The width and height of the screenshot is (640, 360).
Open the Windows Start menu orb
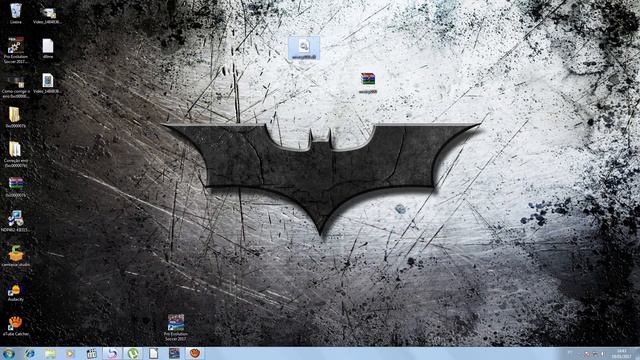pos(9,353)
